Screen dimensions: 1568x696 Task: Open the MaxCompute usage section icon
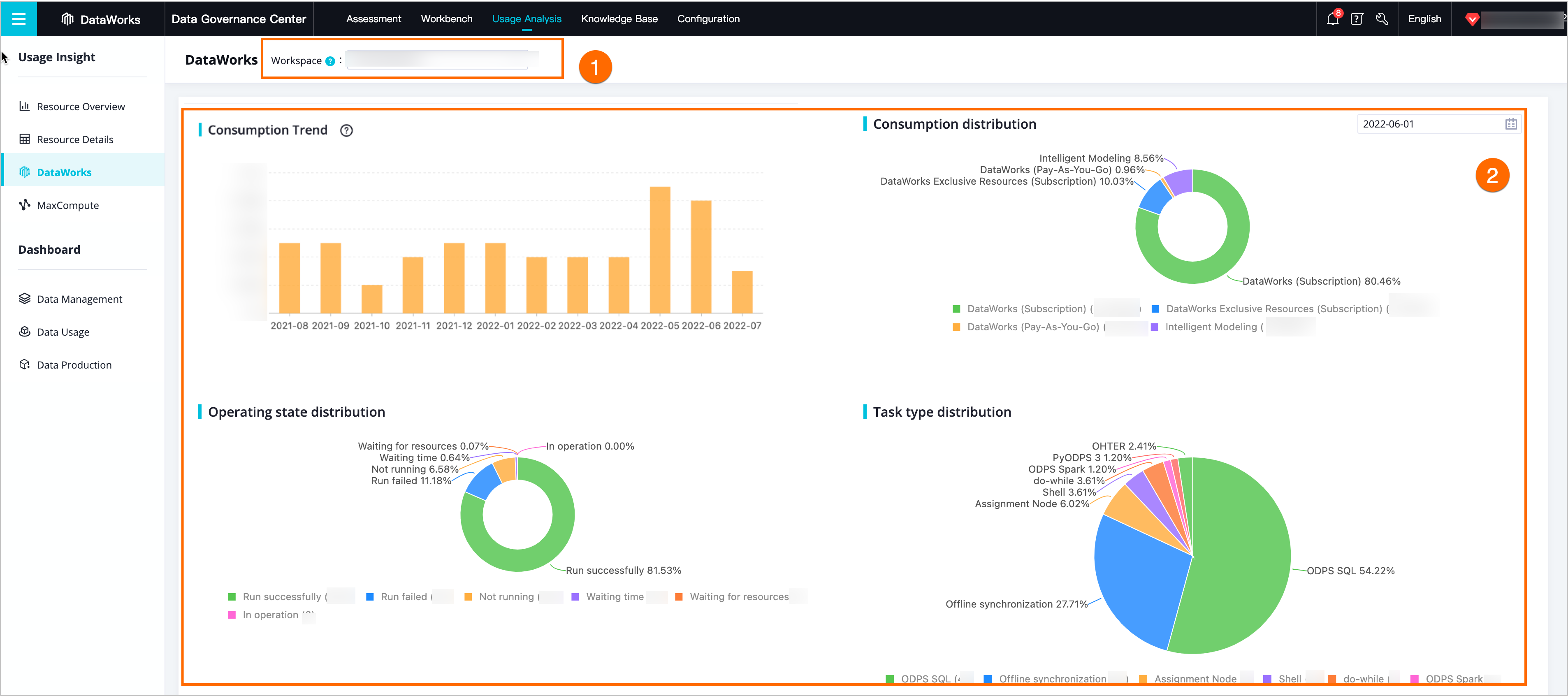[24, 205]
